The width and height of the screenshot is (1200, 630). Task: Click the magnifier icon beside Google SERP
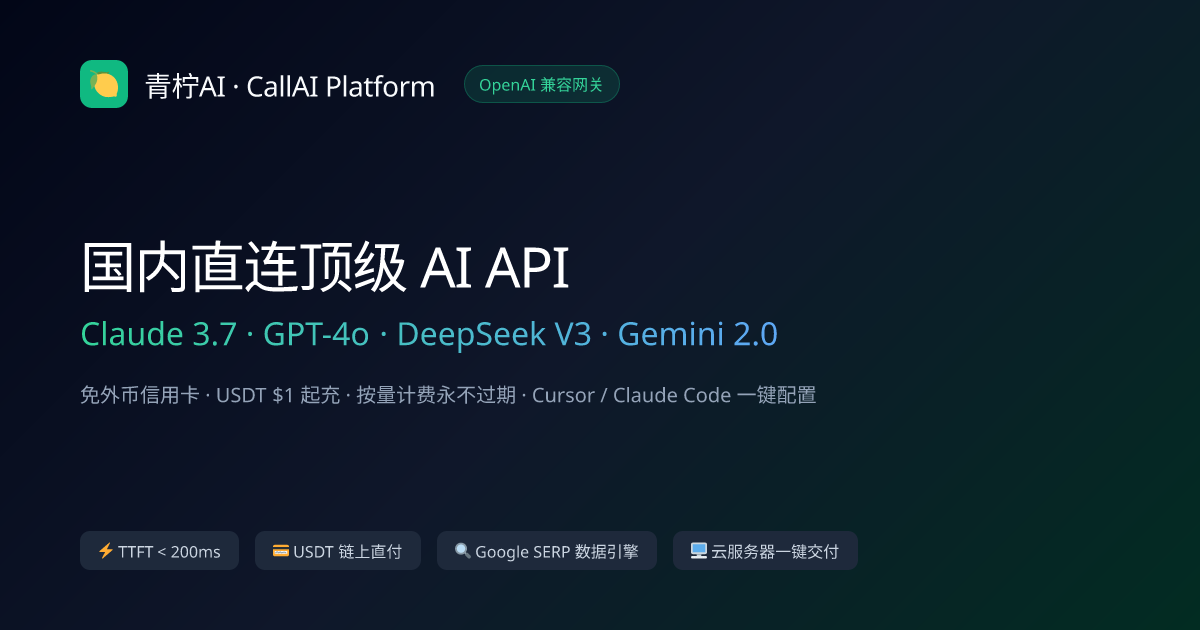point(462,551)
